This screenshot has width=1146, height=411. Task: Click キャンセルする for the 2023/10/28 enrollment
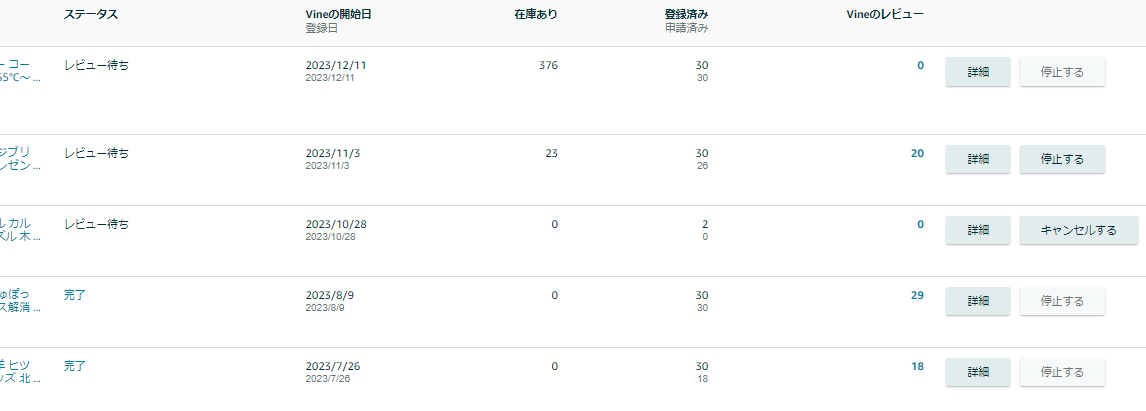pos(1078,230)
